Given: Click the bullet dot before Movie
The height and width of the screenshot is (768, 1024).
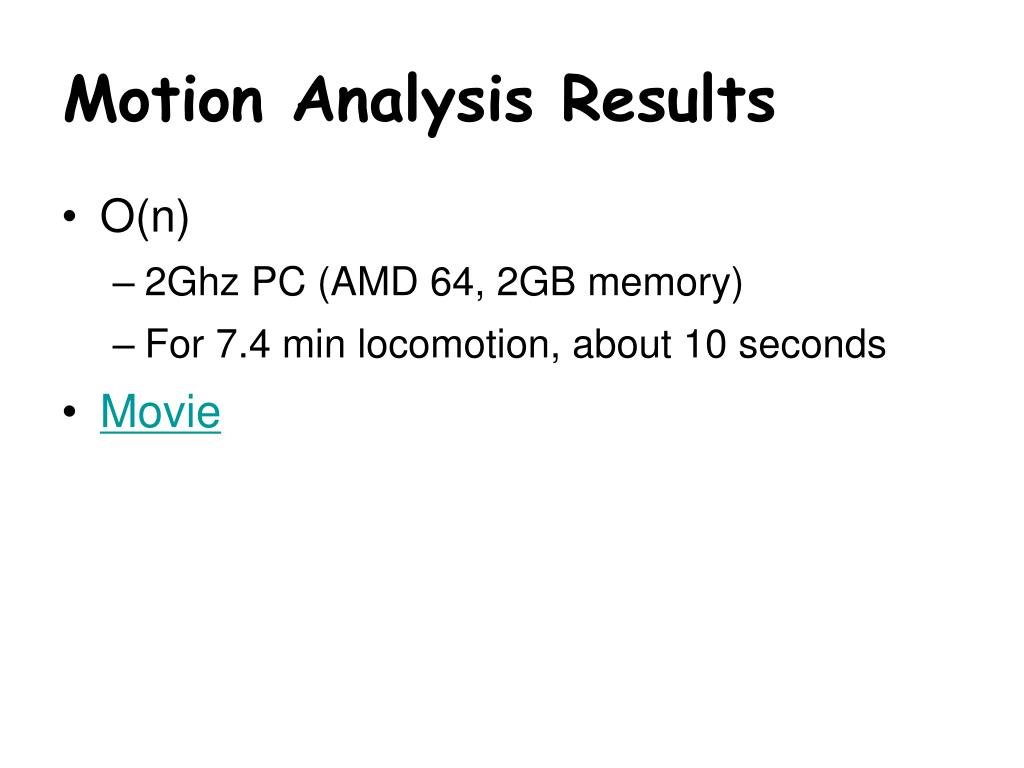Looking at the screenshot, I should (x=70, y=412).
